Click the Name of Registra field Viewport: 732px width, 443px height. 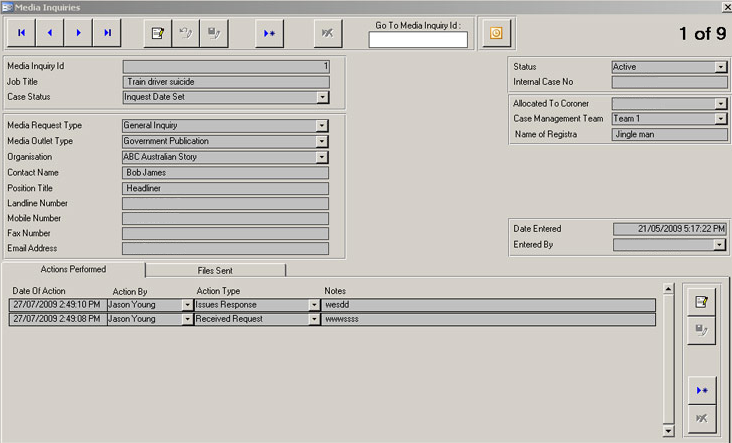coord(669,135)
